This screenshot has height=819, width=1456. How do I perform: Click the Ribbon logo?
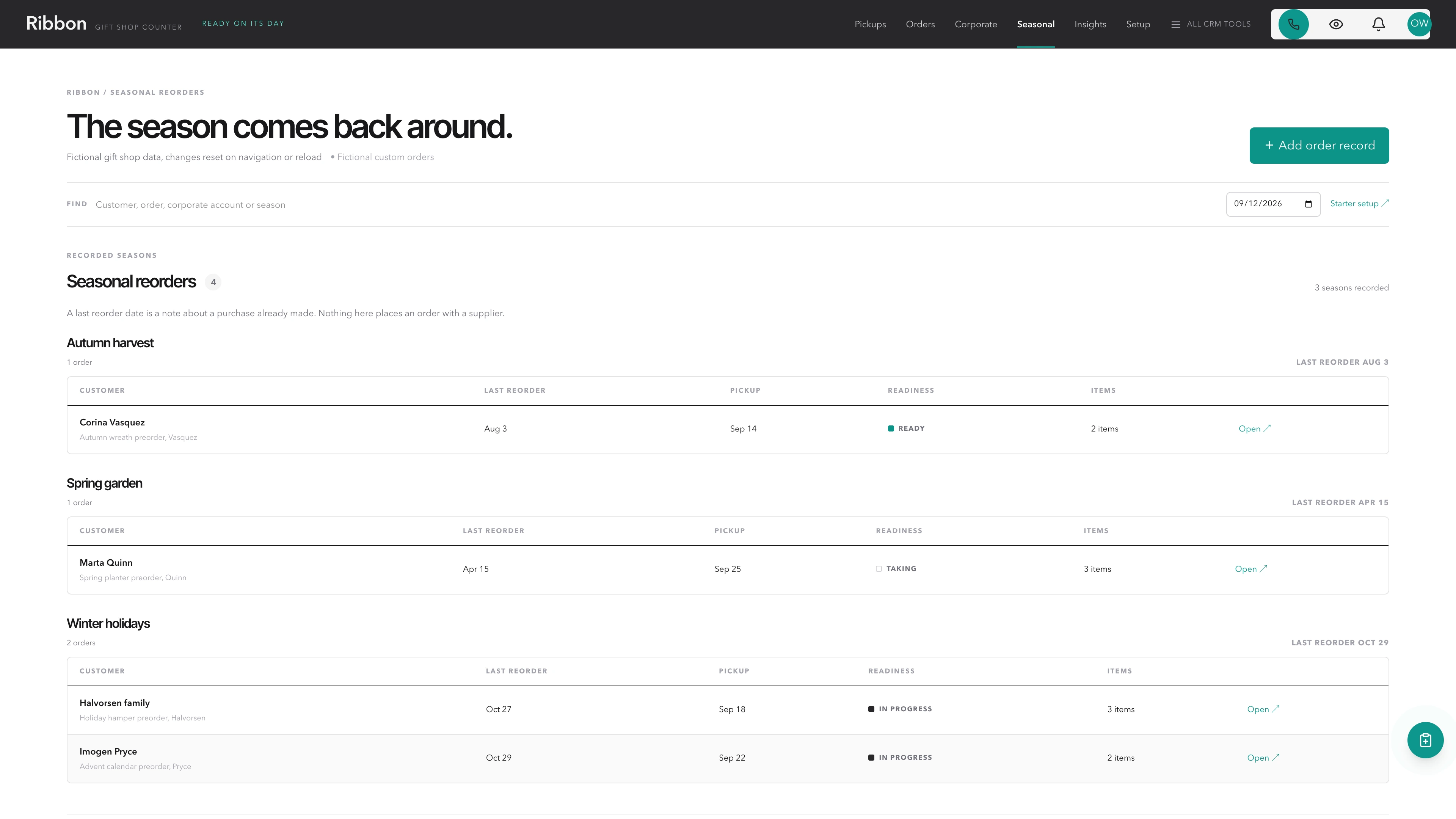point(56,23)
